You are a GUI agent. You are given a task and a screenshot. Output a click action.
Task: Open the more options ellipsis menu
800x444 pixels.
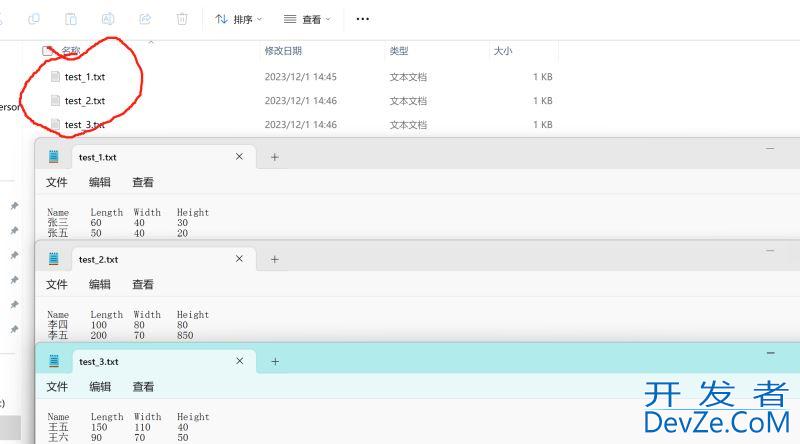point(363,19)
